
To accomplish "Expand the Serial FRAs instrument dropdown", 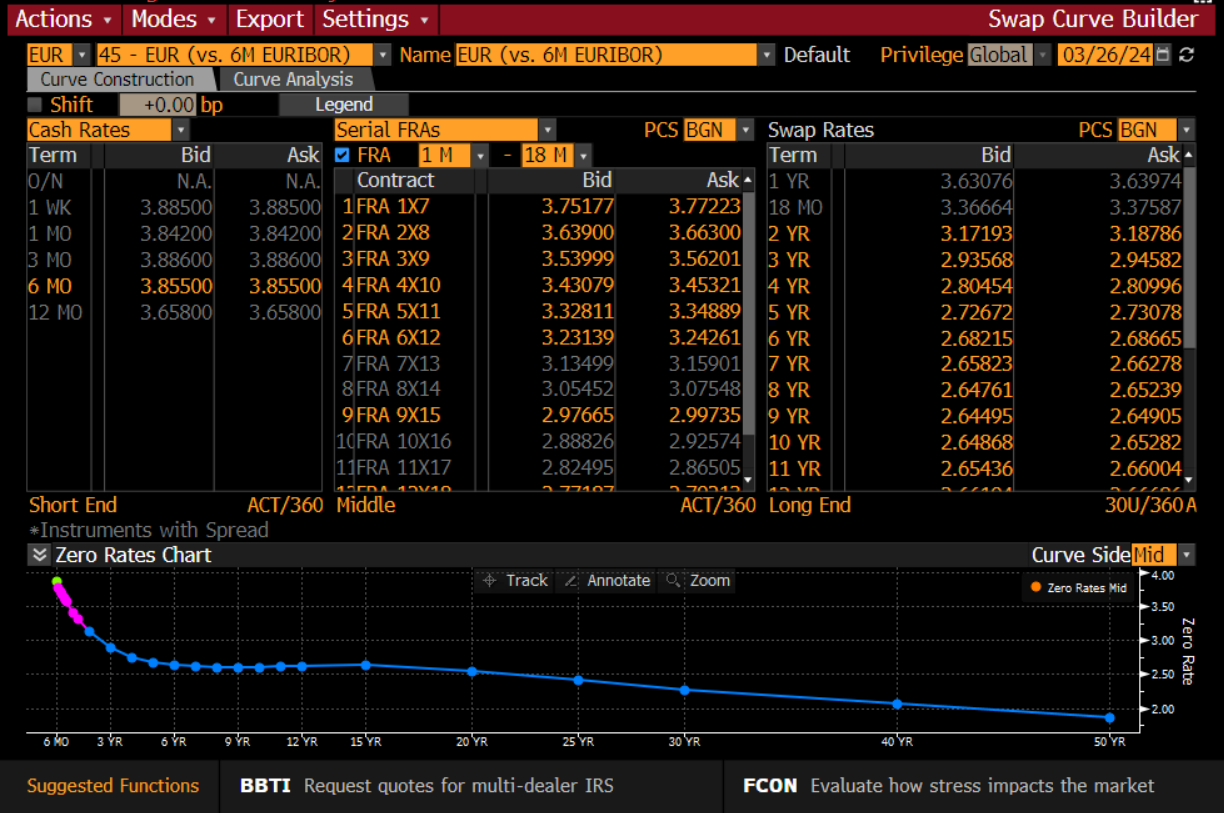I will coord(547,130).
